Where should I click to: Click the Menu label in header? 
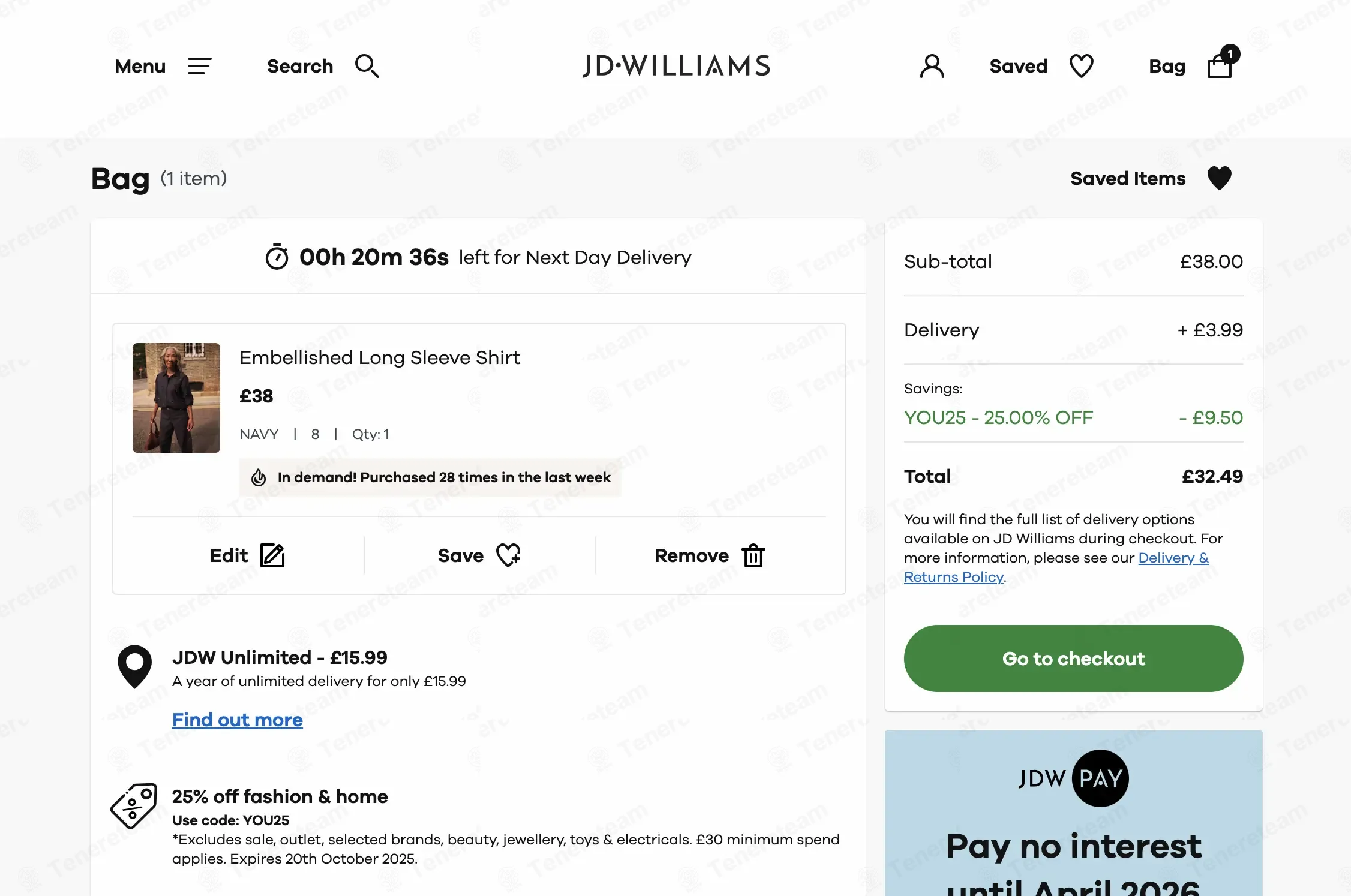tap(140, 66)
